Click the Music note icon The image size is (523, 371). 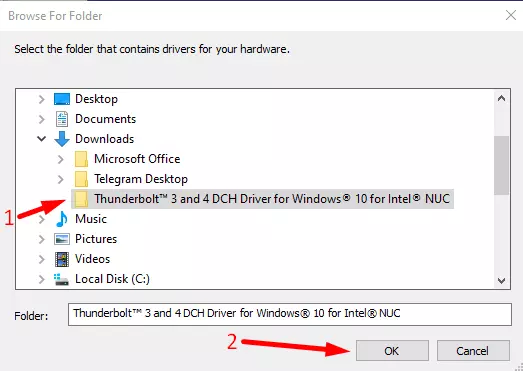pos(62,219)
